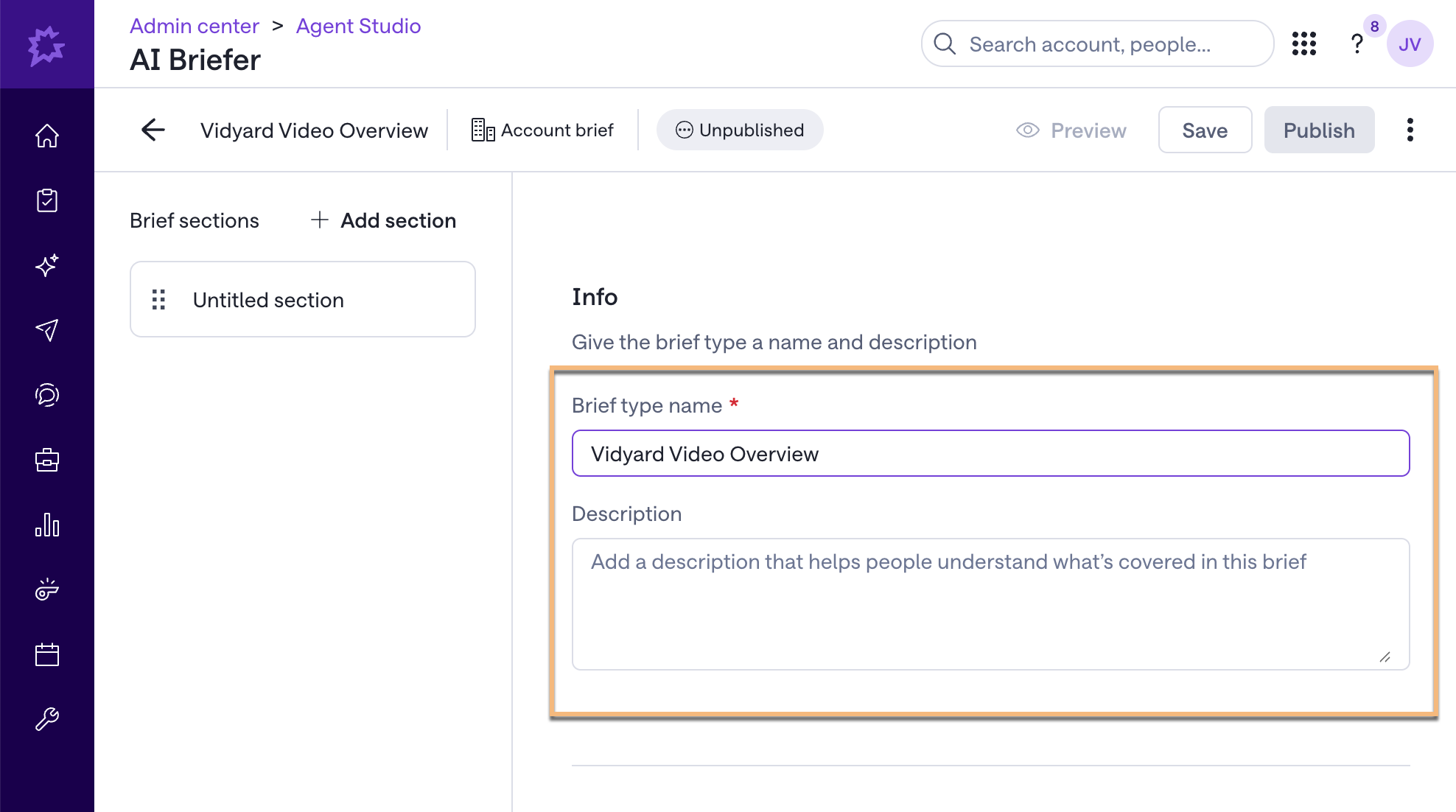Screen dimensions: 1456x812
Task: Open the JV user avatar menu
Action: [x=1410, y=44]
